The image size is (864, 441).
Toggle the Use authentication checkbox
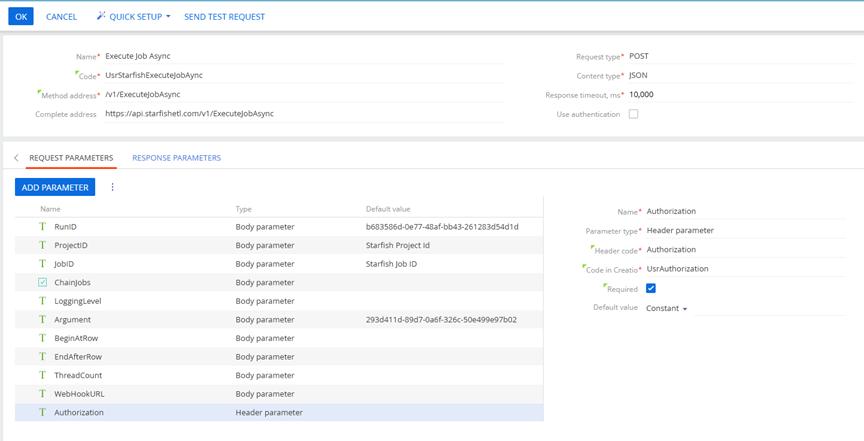point(634,114)
